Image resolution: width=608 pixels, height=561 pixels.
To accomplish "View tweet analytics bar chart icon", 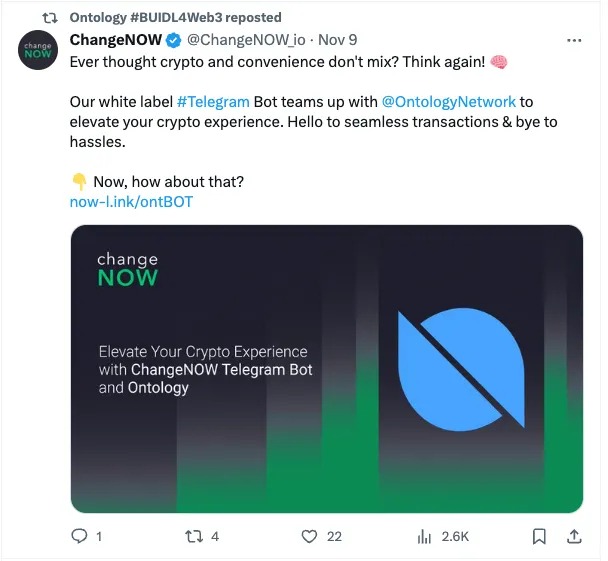I will point(424,537).
